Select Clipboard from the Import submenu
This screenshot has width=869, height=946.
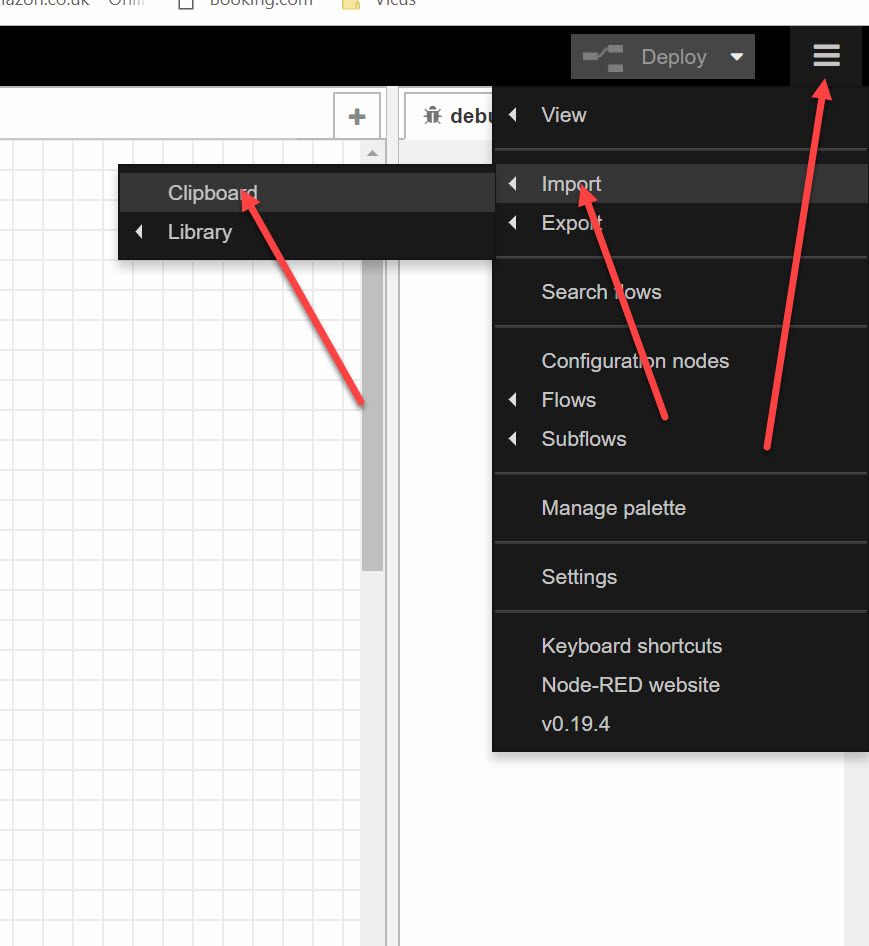212,193
